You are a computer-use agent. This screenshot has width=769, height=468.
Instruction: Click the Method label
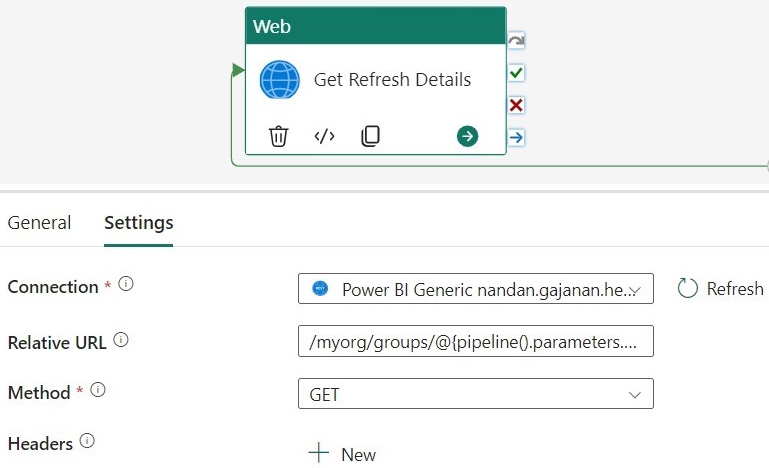tap(39, 393)
